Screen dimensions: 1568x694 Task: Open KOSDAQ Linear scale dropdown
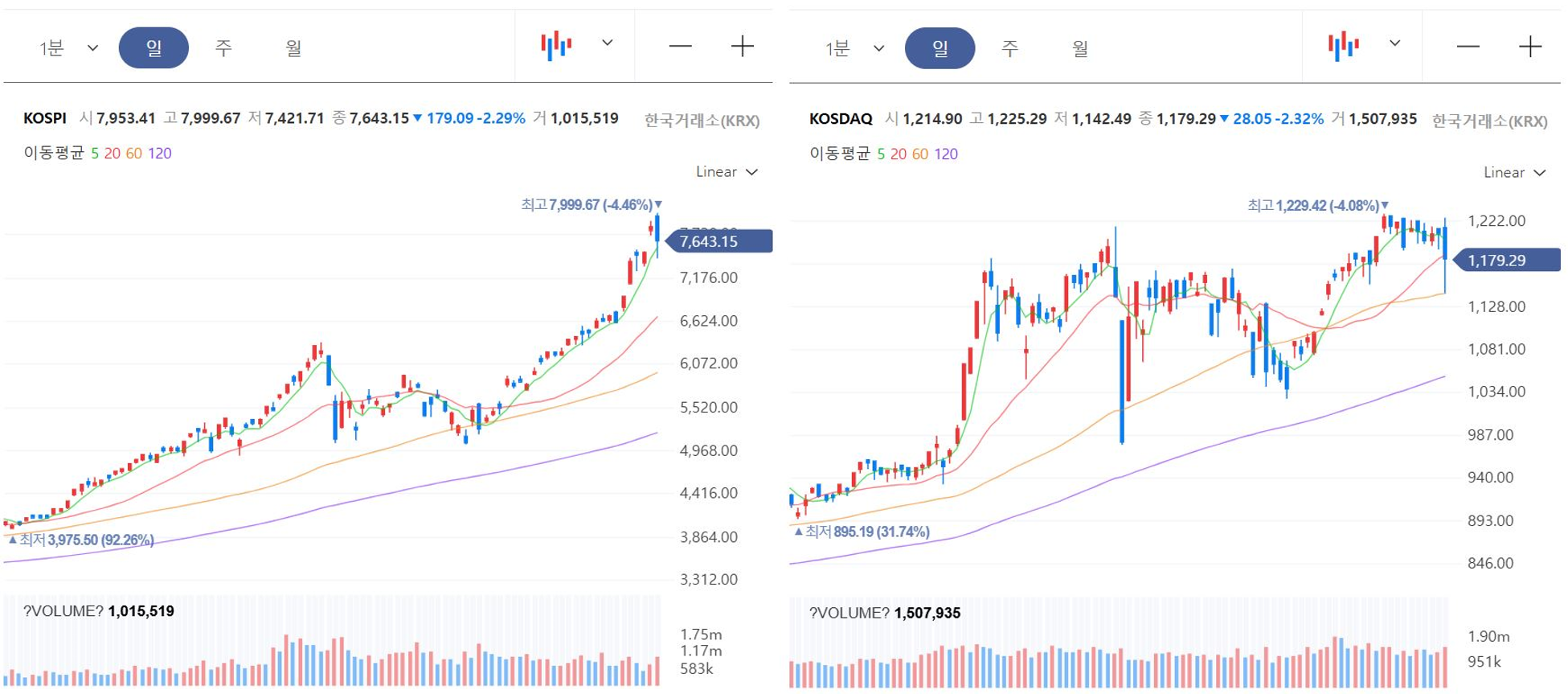pos(1514,172)
